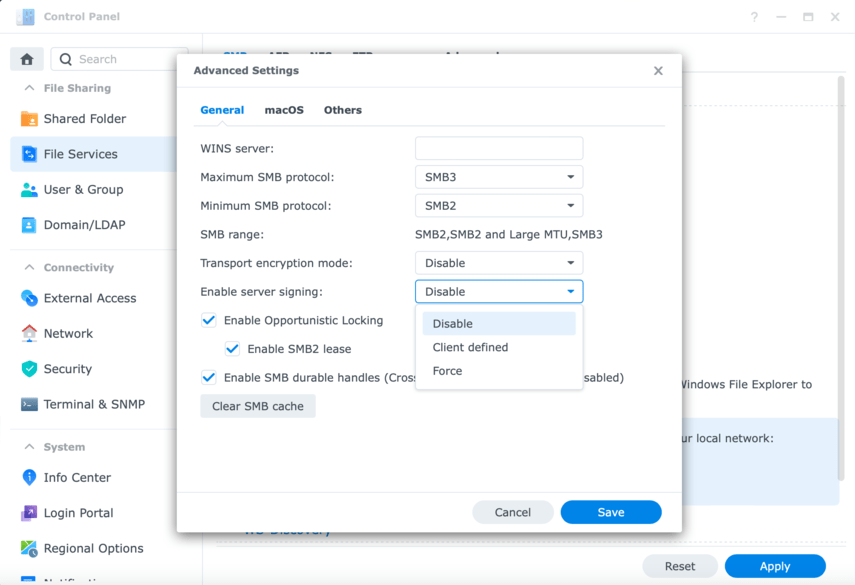This screenshot has height=585, width=855.
Task: Click the SMB range value text
Action: pyautogui.click(x=509, y=234)
